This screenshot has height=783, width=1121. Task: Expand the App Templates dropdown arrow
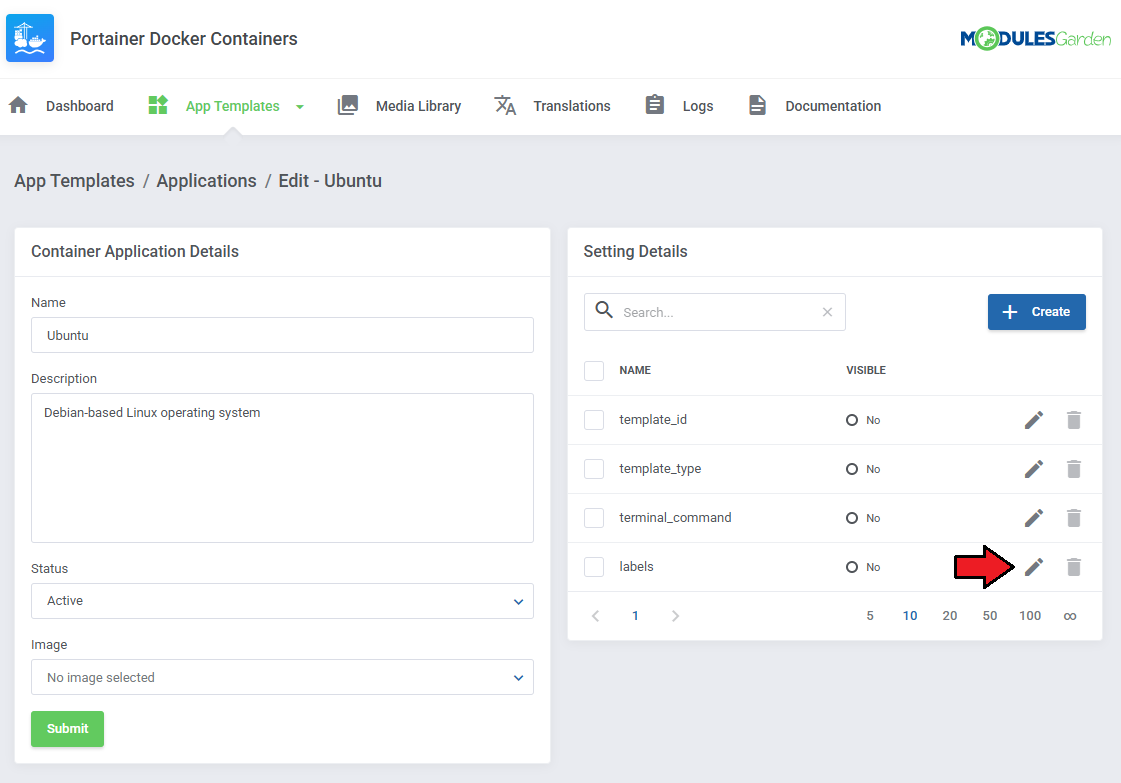click(300, 107)
